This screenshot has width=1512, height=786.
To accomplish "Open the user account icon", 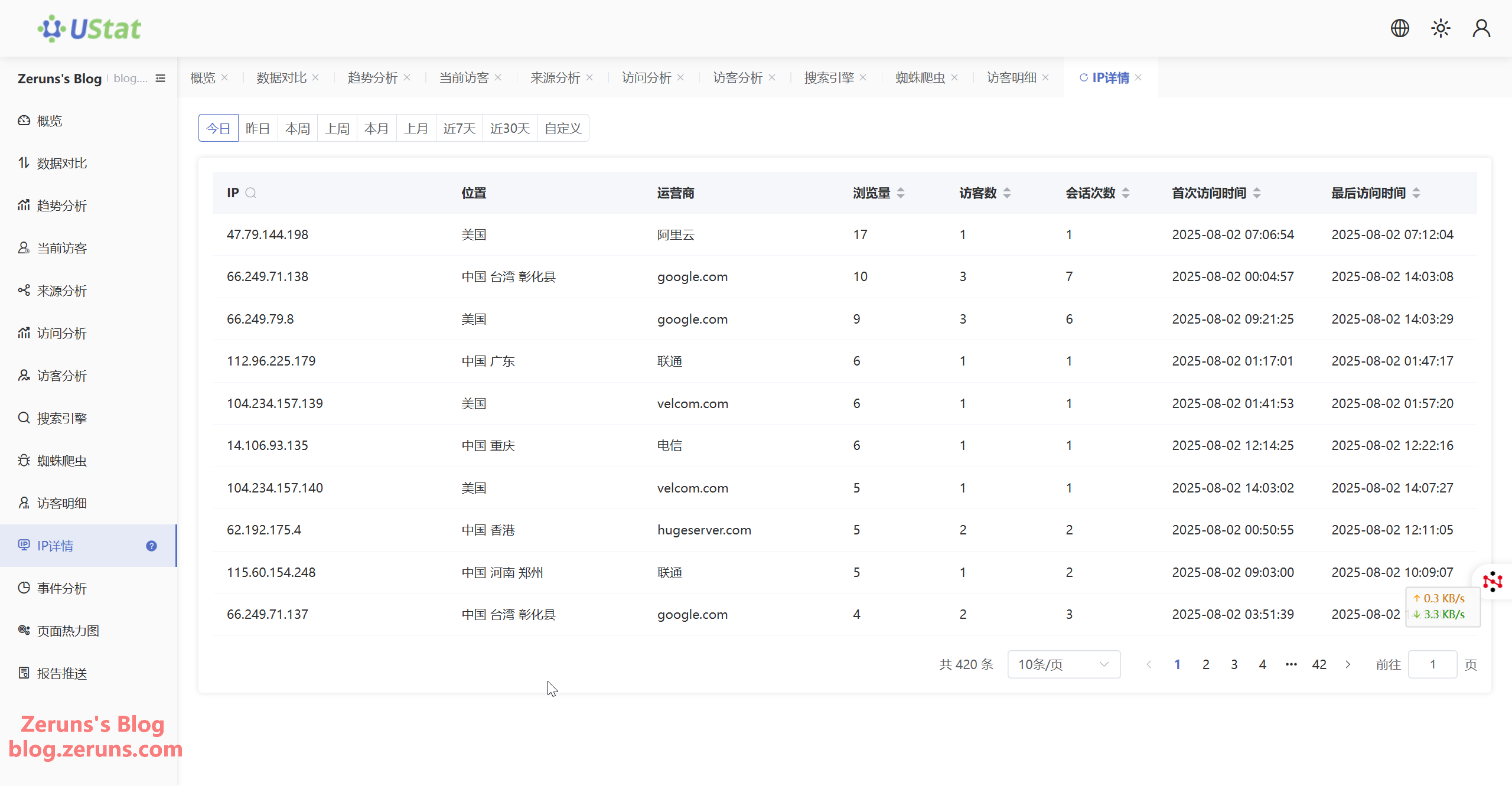I will click(x=1481, y=28).
